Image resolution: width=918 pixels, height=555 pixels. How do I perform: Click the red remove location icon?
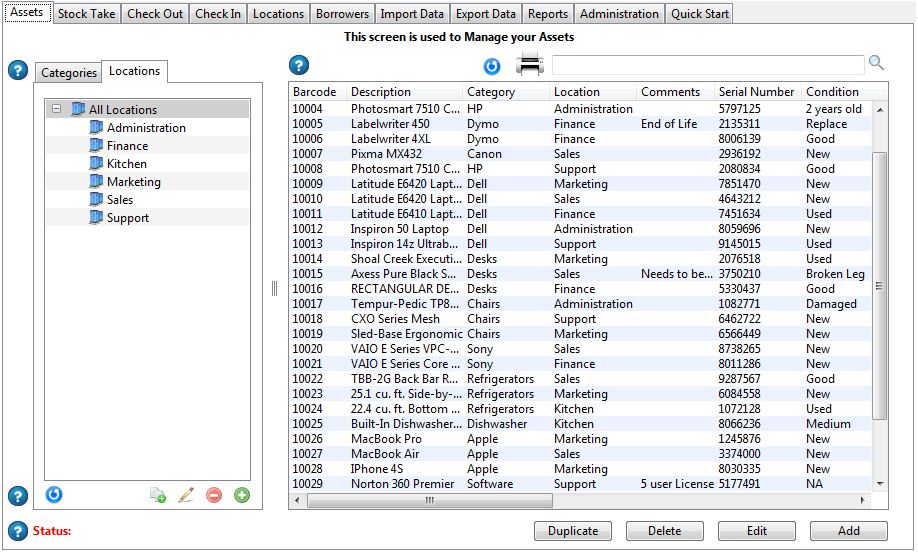pos(214,495)
